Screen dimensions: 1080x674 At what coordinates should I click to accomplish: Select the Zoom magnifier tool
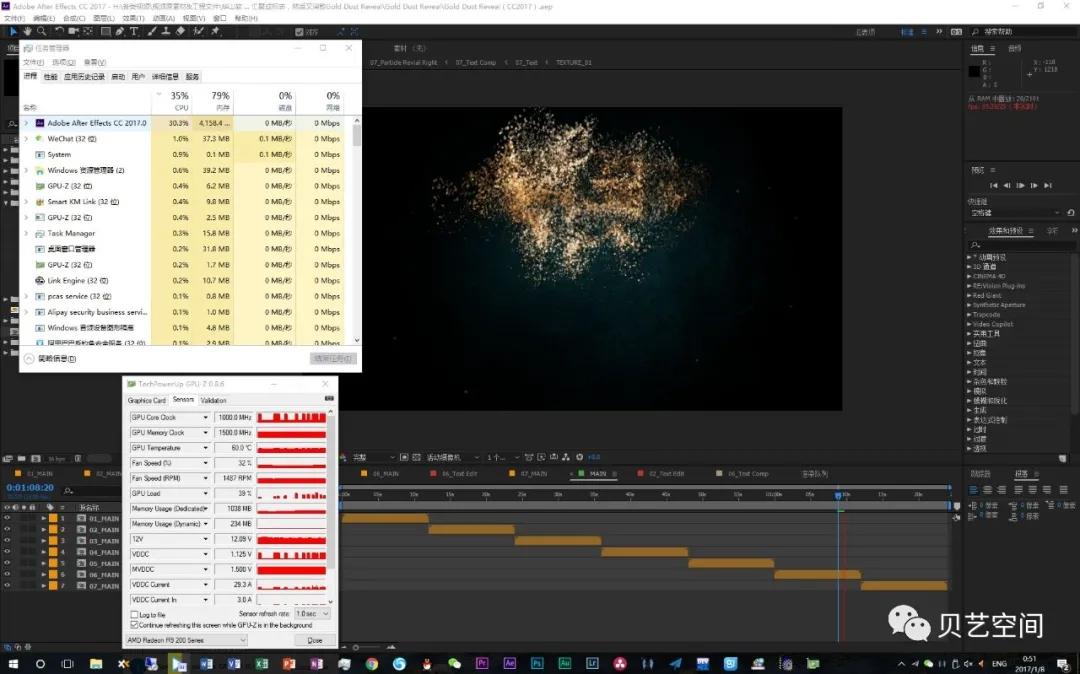pyautogui.click(x=43, y=31)
